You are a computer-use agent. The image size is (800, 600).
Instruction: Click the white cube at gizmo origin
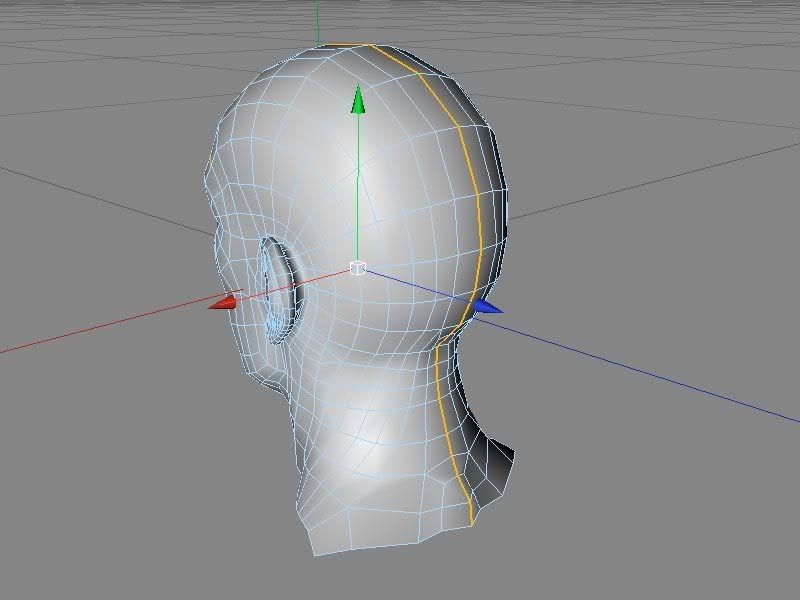(357, 268)
